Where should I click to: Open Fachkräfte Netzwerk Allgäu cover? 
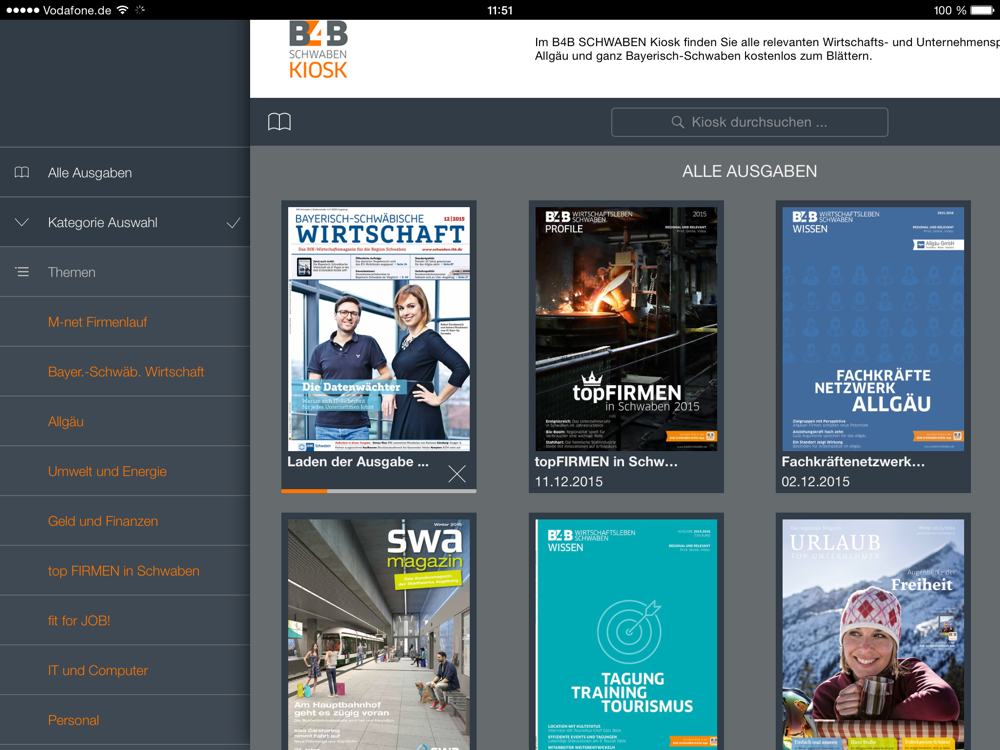tap(873, 328)
